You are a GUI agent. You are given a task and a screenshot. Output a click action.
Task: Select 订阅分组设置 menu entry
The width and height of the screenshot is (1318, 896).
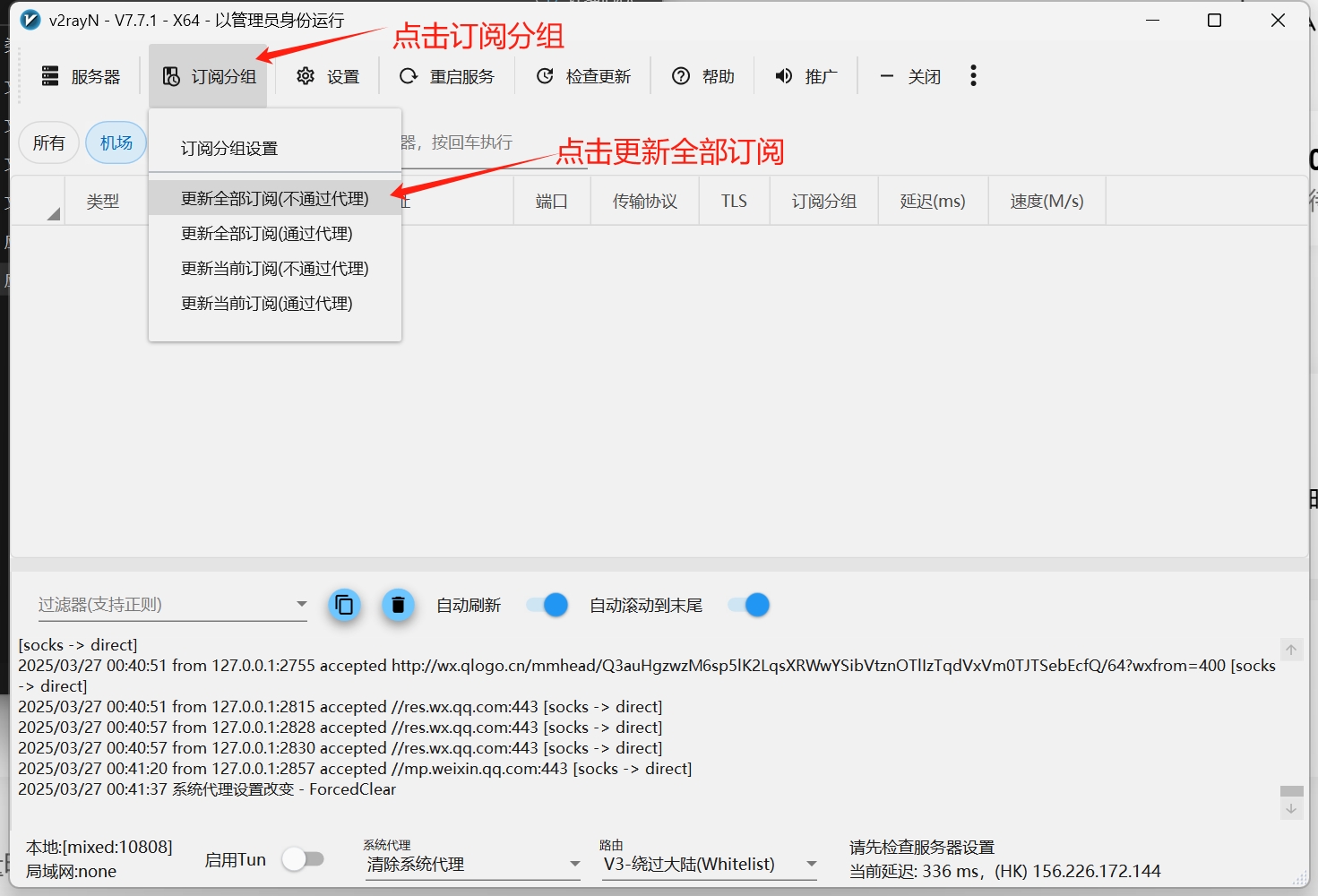coord(275,148)
